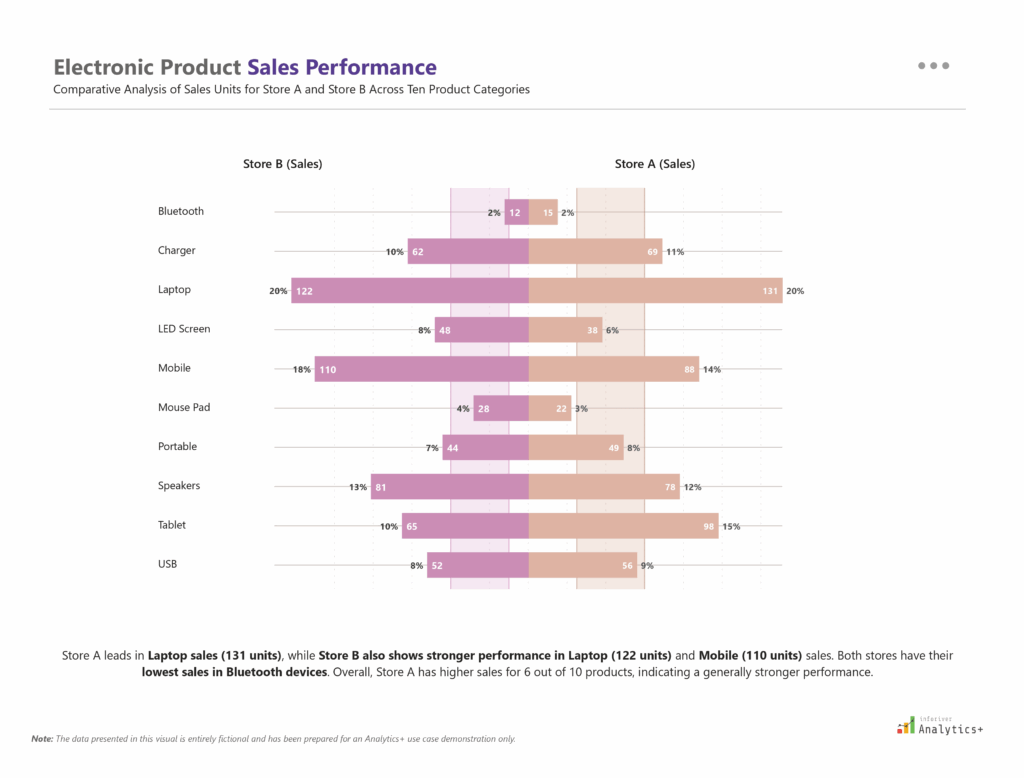Select Store A Laptop bar (131)
Viewport: 1024px width, 778px height.
[655, 290]
